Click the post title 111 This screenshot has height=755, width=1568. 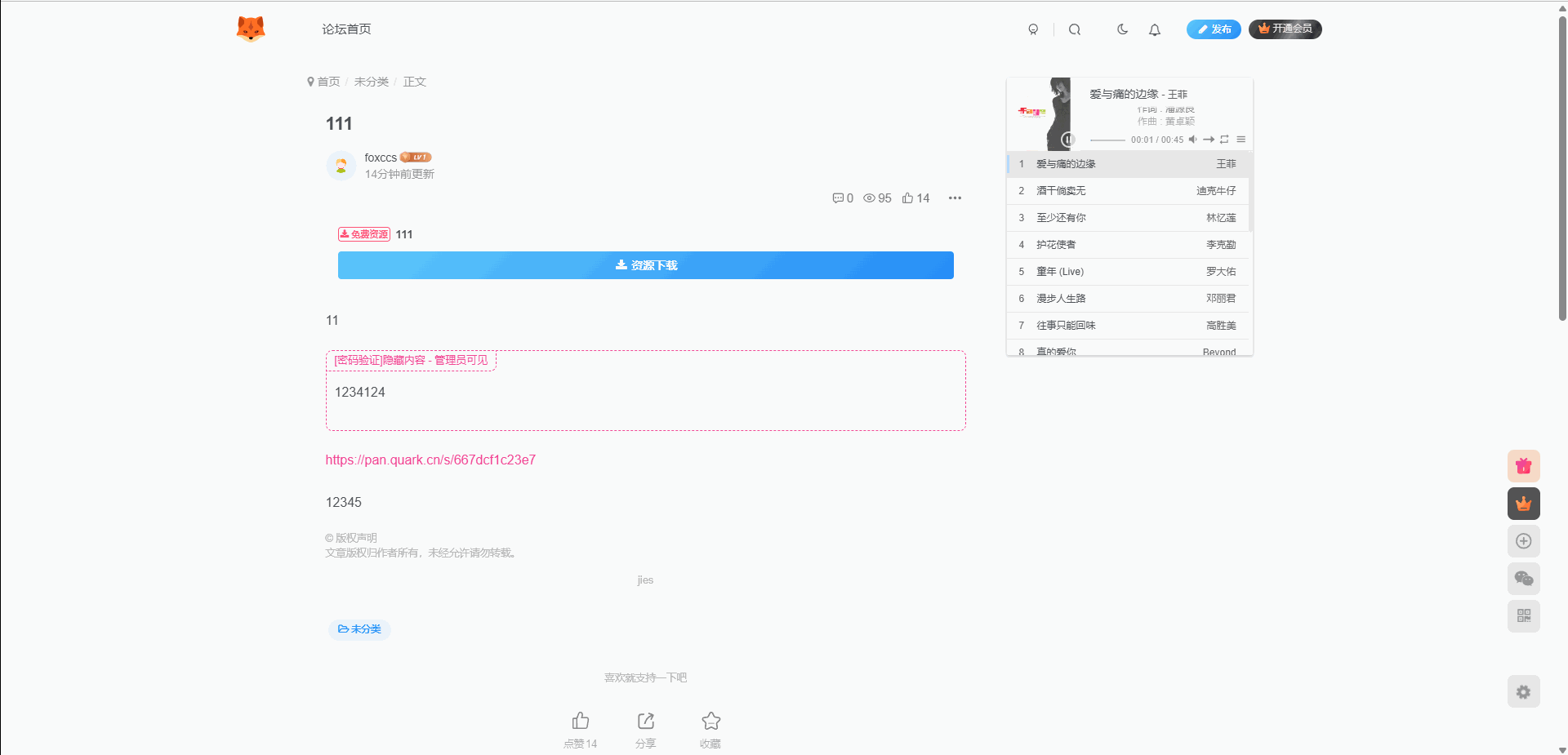[x=339, y=124]
